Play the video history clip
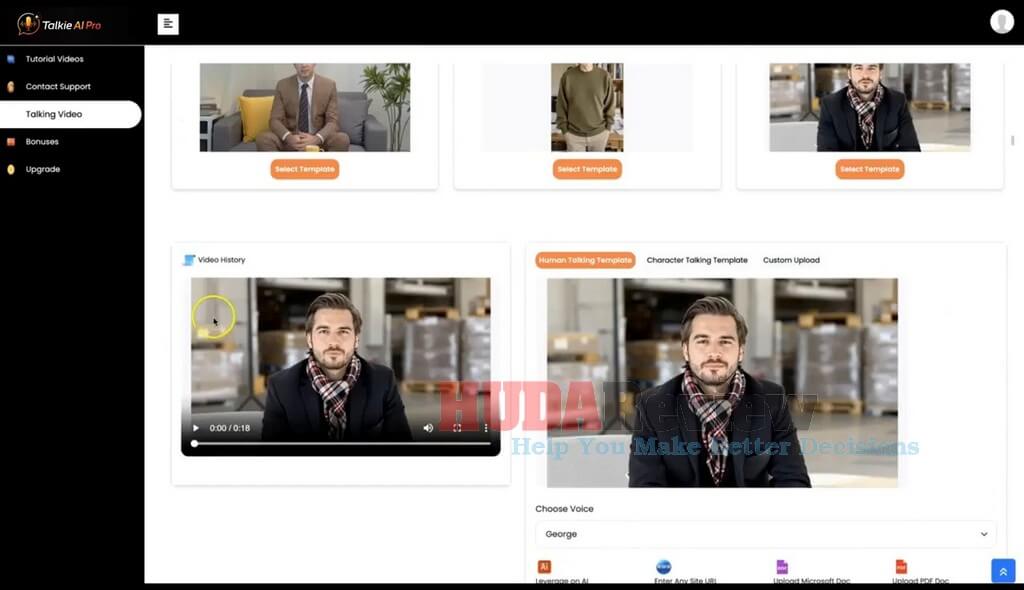This screenshot has height=590, width=1024. pos(195,428)
